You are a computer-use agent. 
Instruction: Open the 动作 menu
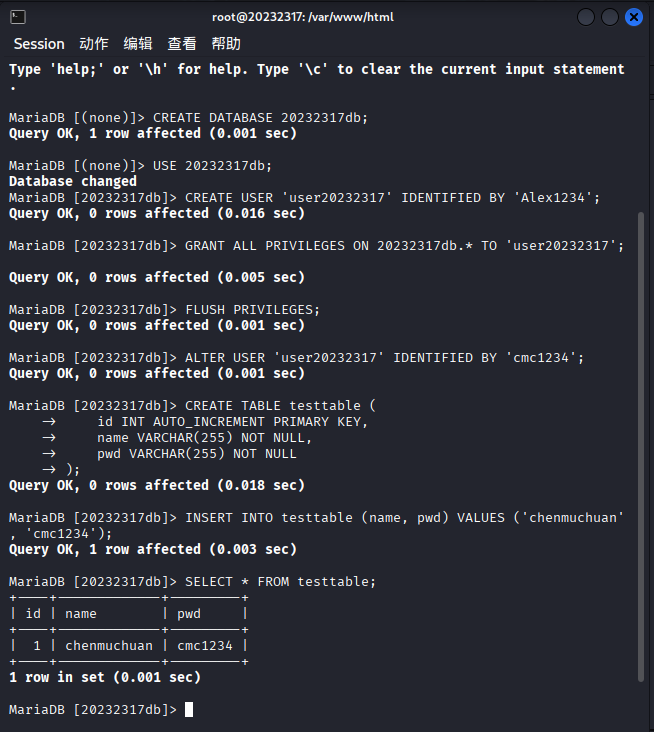94,44
